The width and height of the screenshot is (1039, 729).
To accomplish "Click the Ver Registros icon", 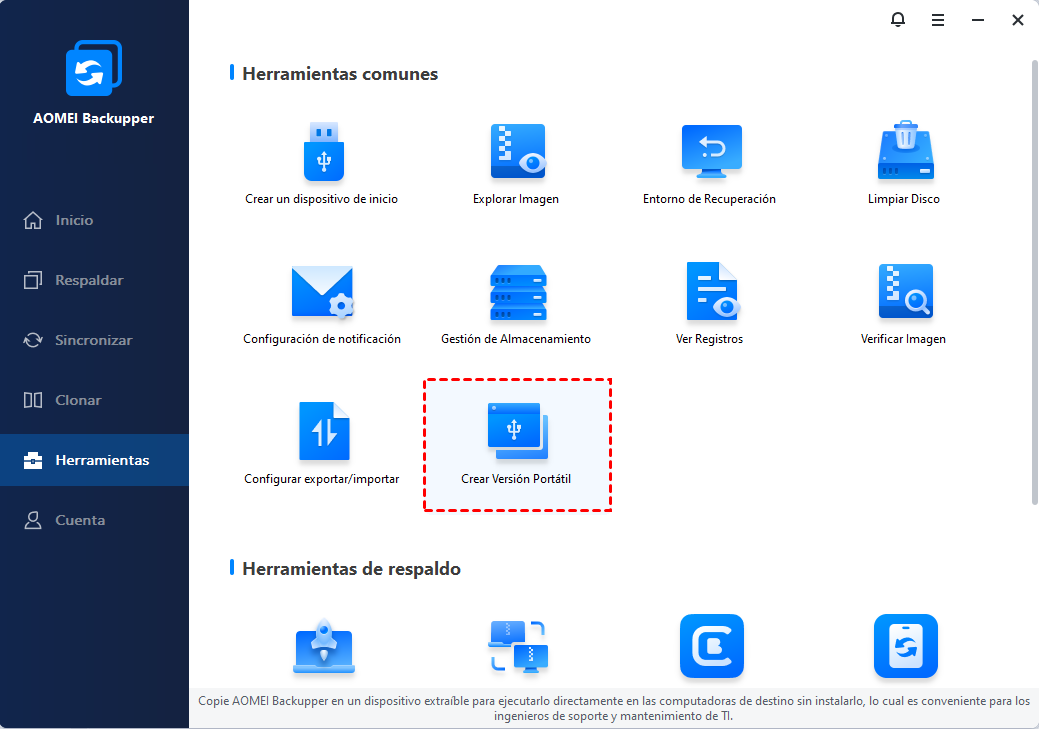I will [x=712, y=292].
